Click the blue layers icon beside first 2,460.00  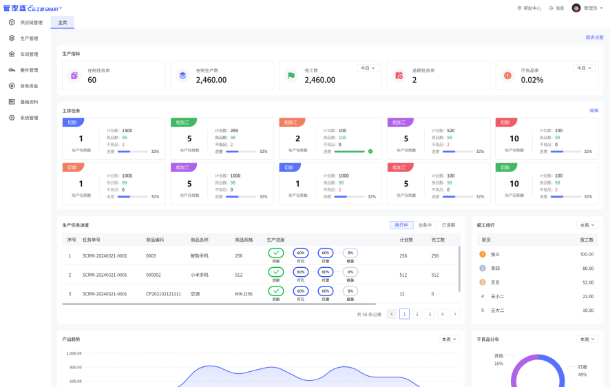click(182, 75)
